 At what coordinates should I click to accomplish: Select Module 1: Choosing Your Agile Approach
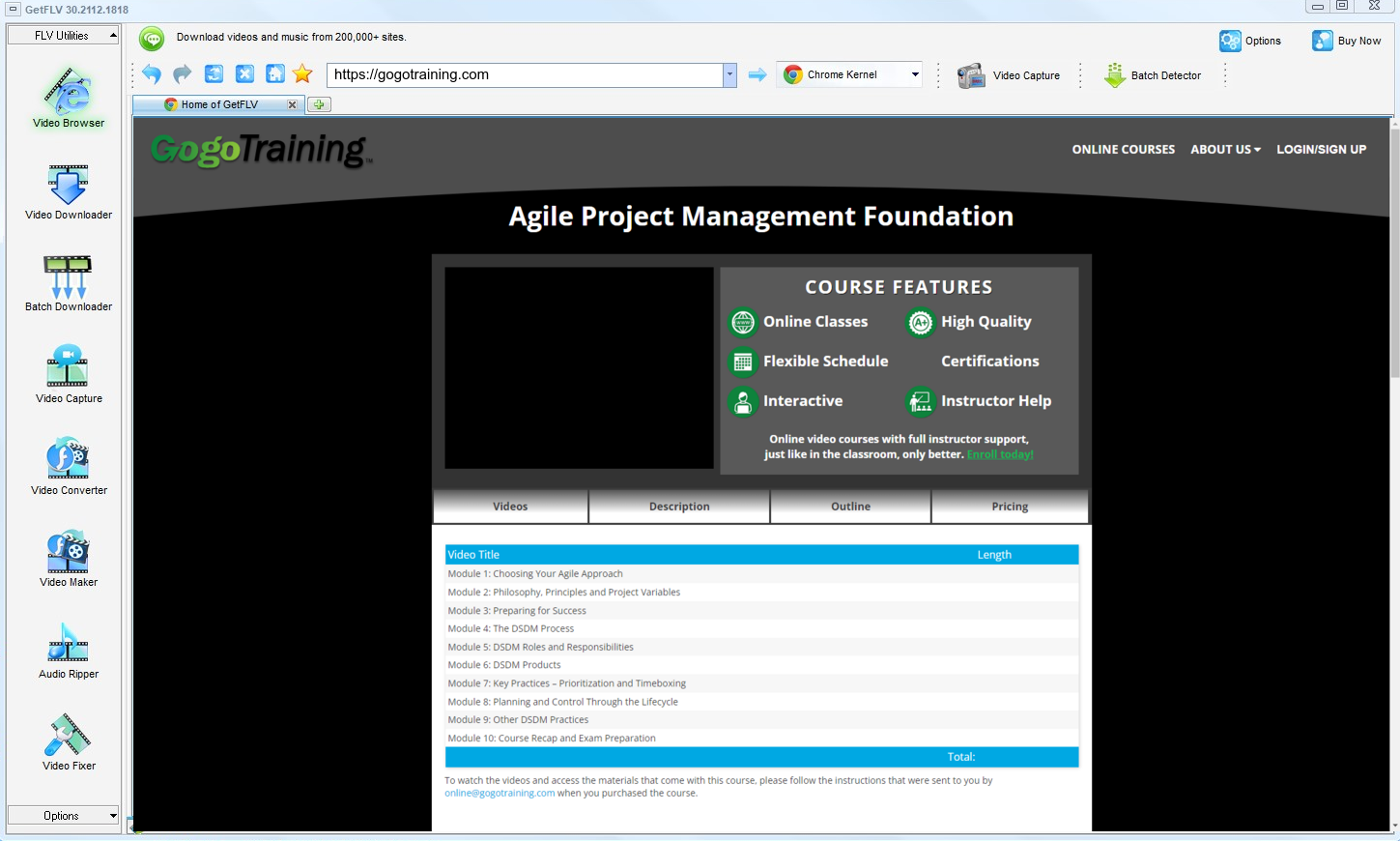point(761,574)
